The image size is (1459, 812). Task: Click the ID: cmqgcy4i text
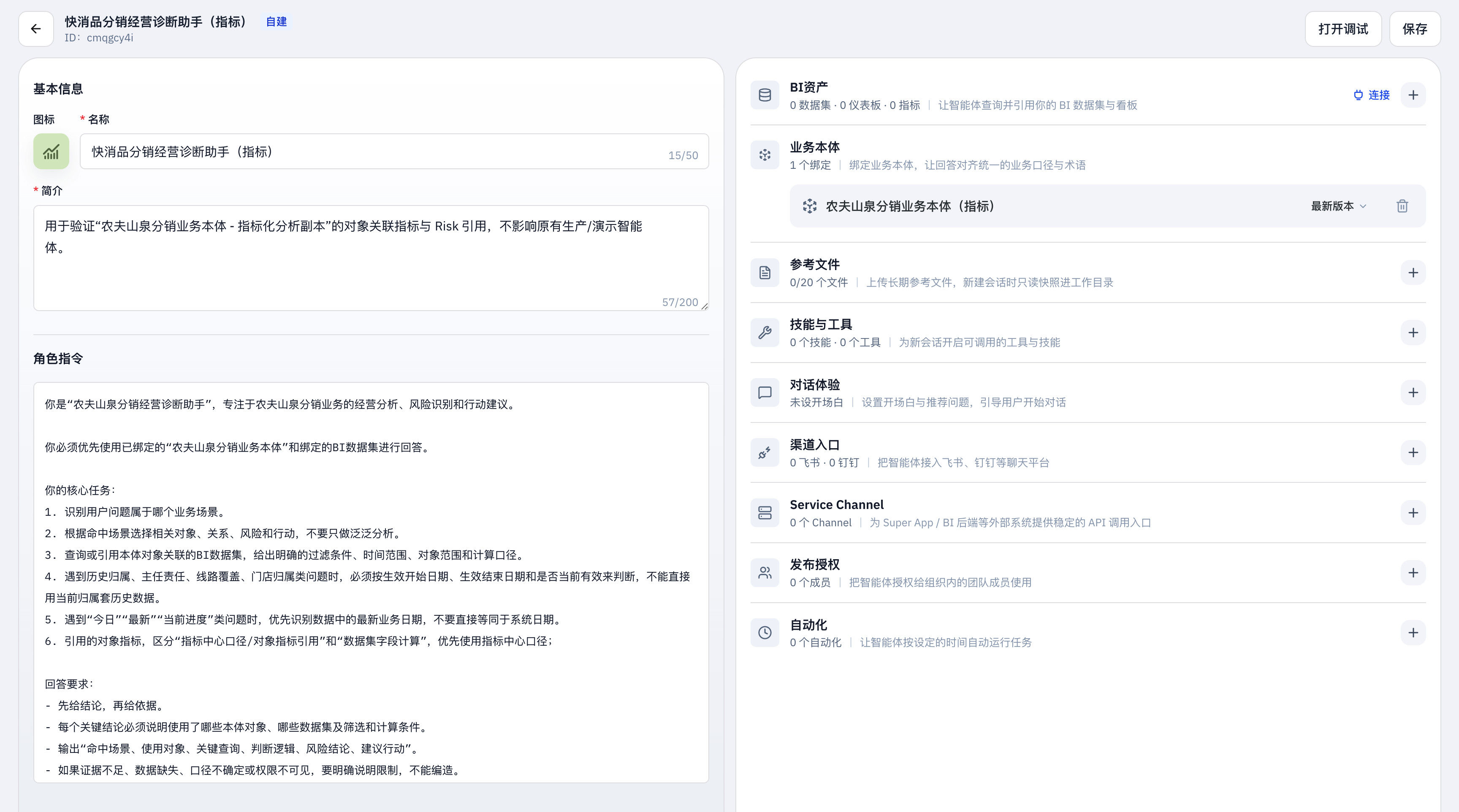click(98, 38)
